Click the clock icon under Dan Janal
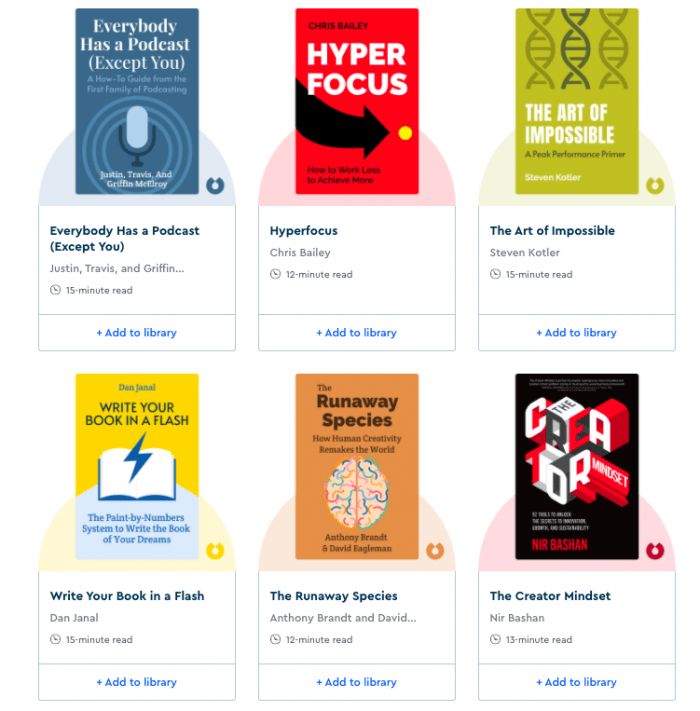Viewport: 700px width, 711px height. tap(55, 639)
